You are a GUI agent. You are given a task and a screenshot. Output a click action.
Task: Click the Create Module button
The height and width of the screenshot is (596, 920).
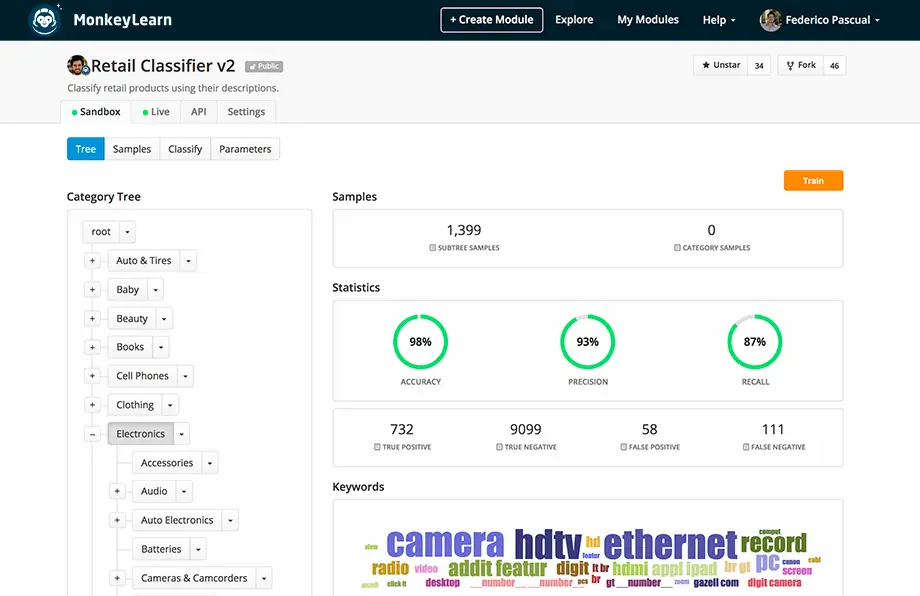pos(492,20)
